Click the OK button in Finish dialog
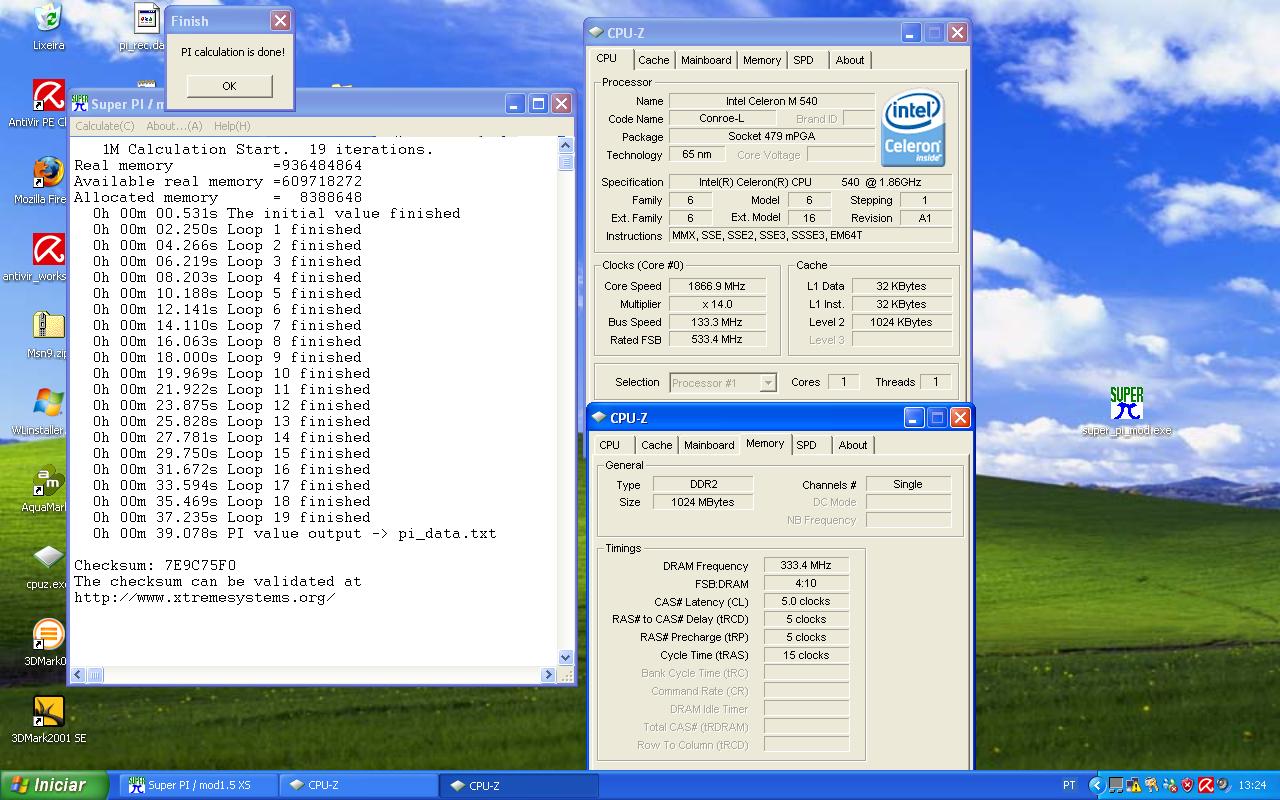 229,86
